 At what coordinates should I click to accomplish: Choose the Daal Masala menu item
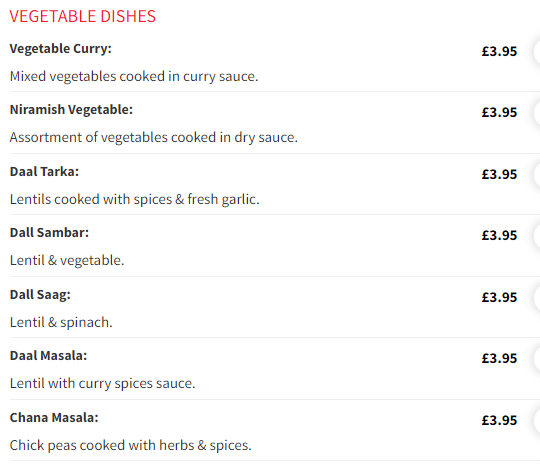pyautogui.click(x=49, y=355)
